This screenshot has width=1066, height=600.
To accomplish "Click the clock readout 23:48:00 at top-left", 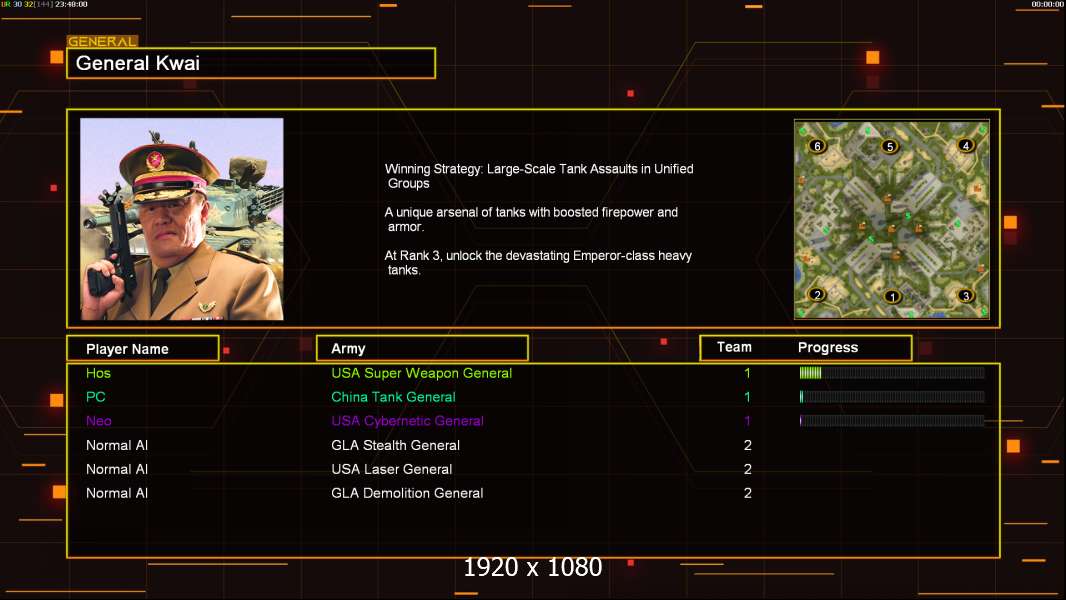I will coord(71,4).
